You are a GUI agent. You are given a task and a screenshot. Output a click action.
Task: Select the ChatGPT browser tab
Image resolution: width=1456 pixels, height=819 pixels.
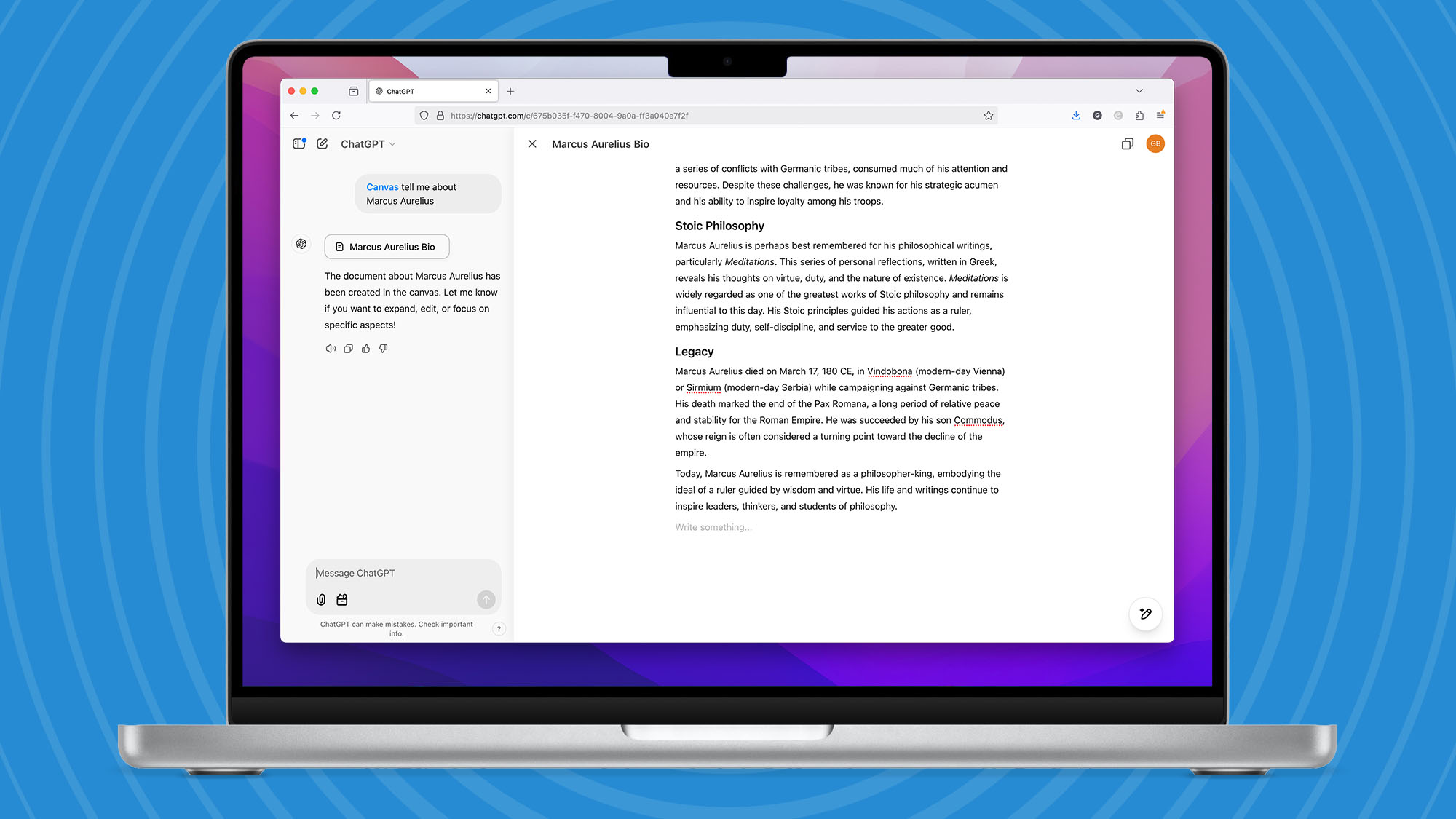433,92
